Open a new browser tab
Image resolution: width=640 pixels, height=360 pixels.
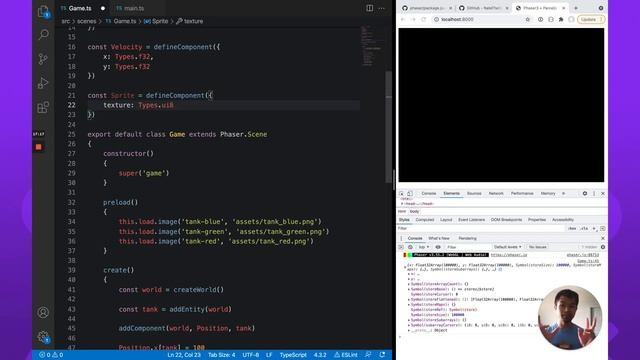click(x=576, y=8)
